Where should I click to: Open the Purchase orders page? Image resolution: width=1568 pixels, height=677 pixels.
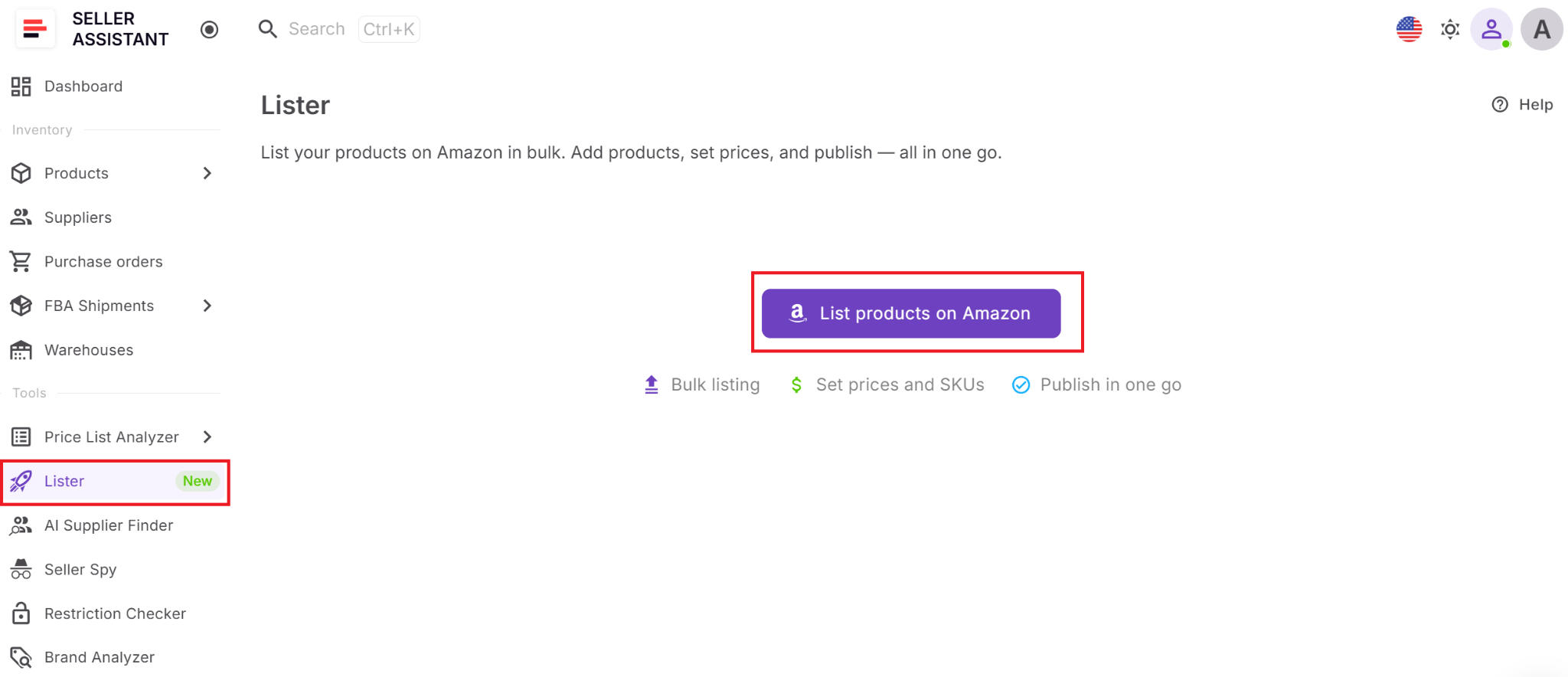point(103,262)
